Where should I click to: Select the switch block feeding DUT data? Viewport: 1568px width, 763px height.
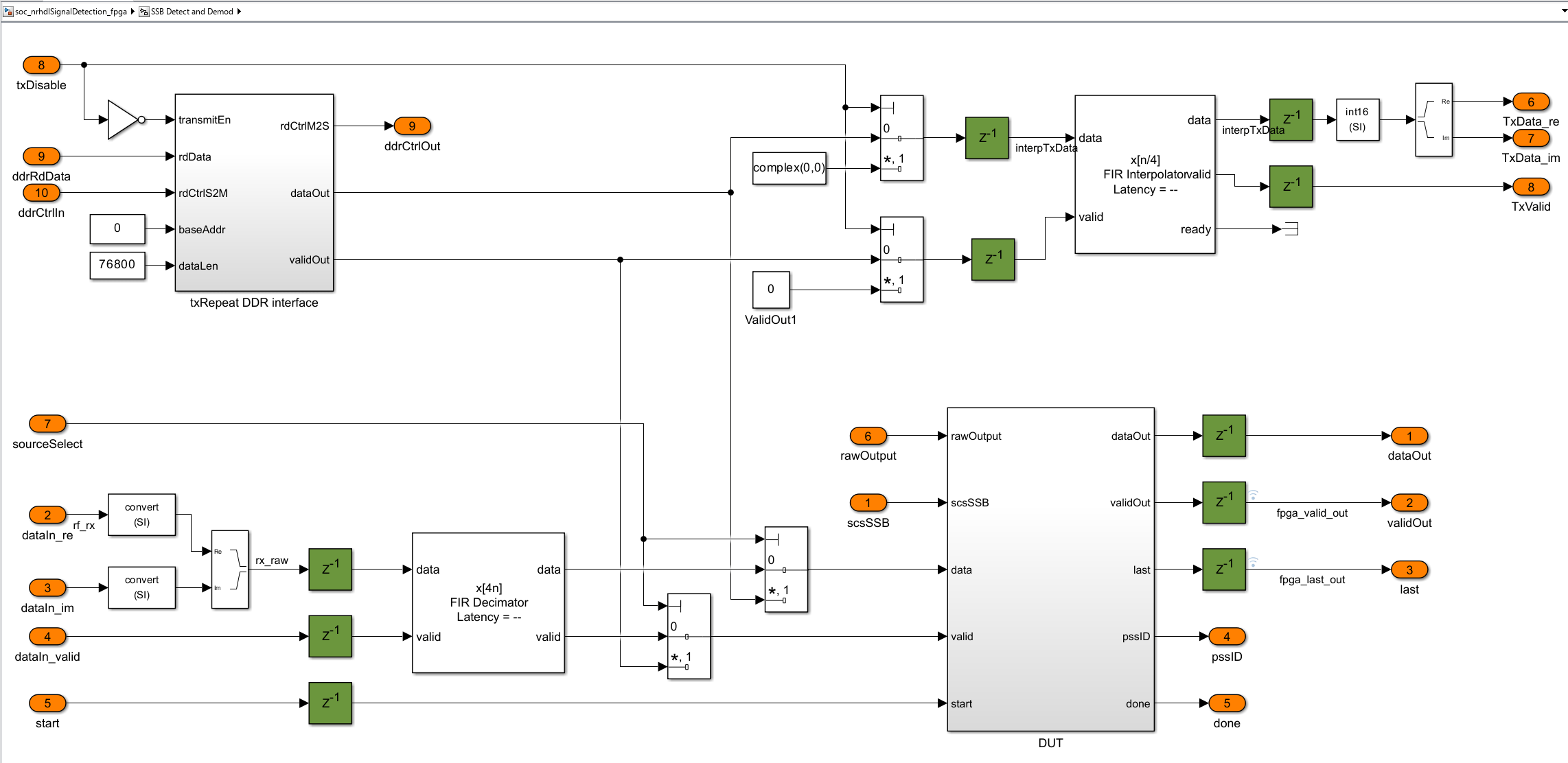coord(786,570)
